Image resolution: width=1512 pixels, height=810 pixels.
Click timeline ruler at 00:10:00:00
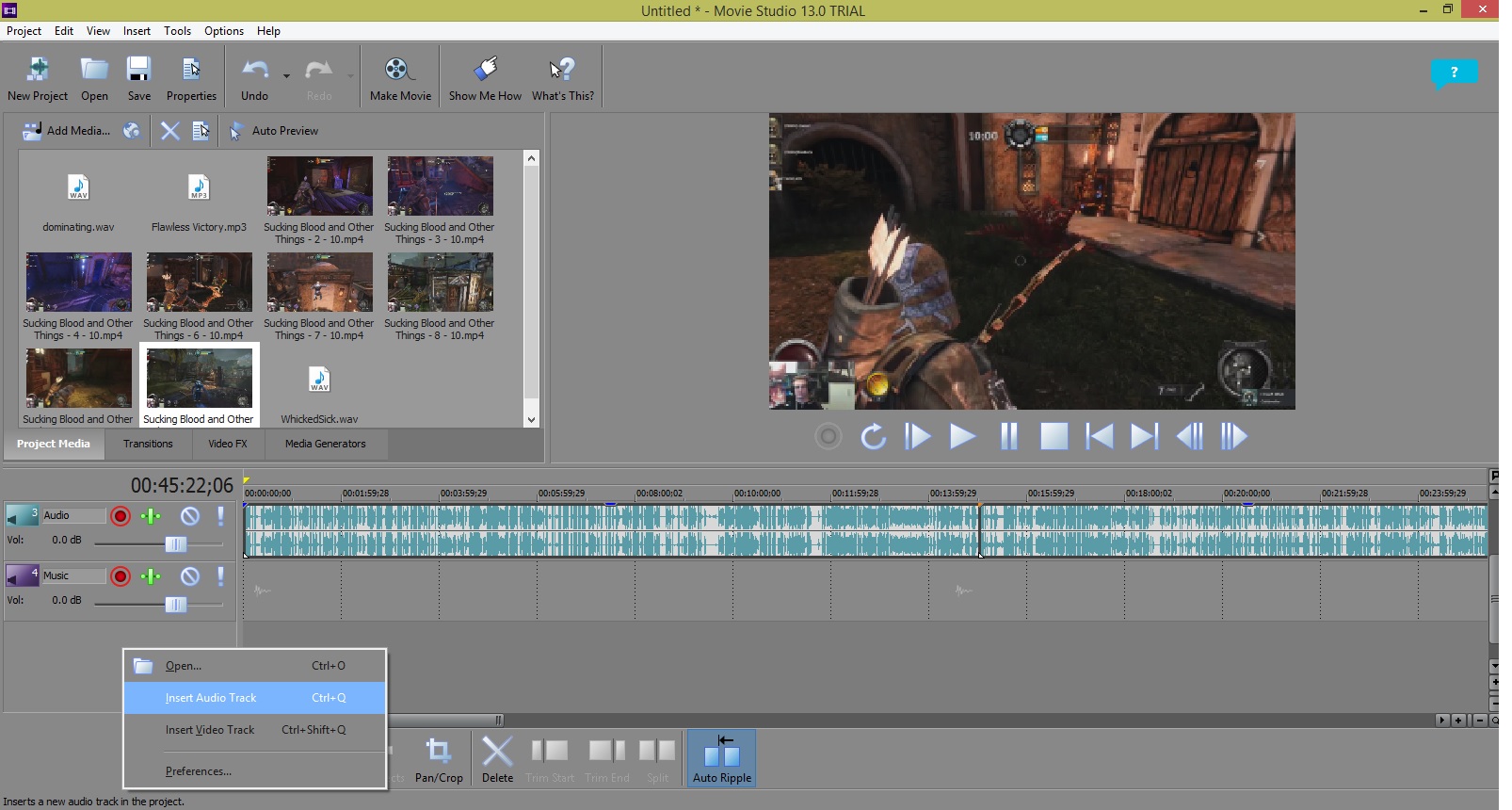[x=757, y=493]
